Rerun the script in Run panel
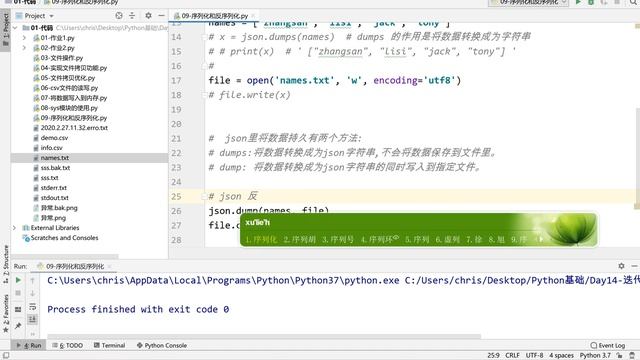The height and width of the screenshot is (360, 640). tap(18, 280)
